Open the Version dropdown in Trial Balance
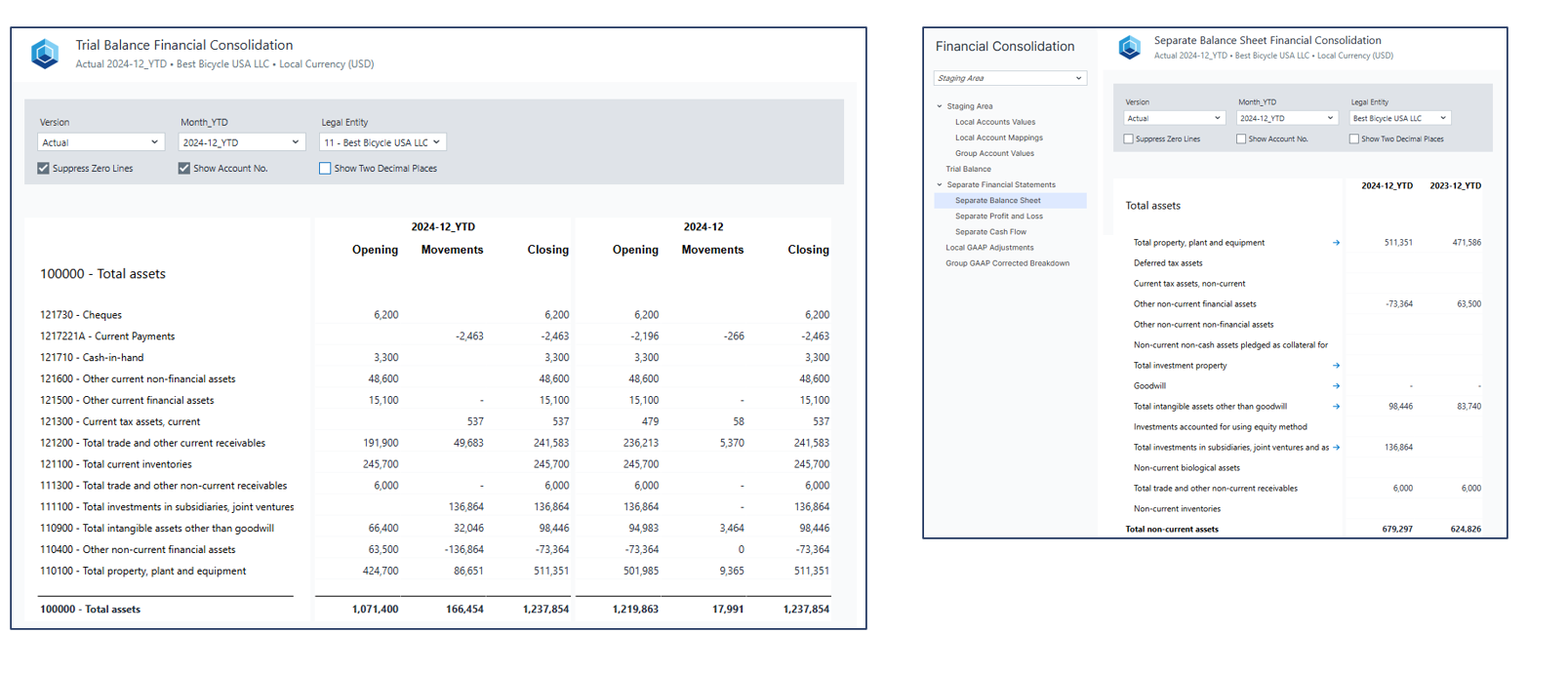This screenshot has width=1568, height=673. 101,142
